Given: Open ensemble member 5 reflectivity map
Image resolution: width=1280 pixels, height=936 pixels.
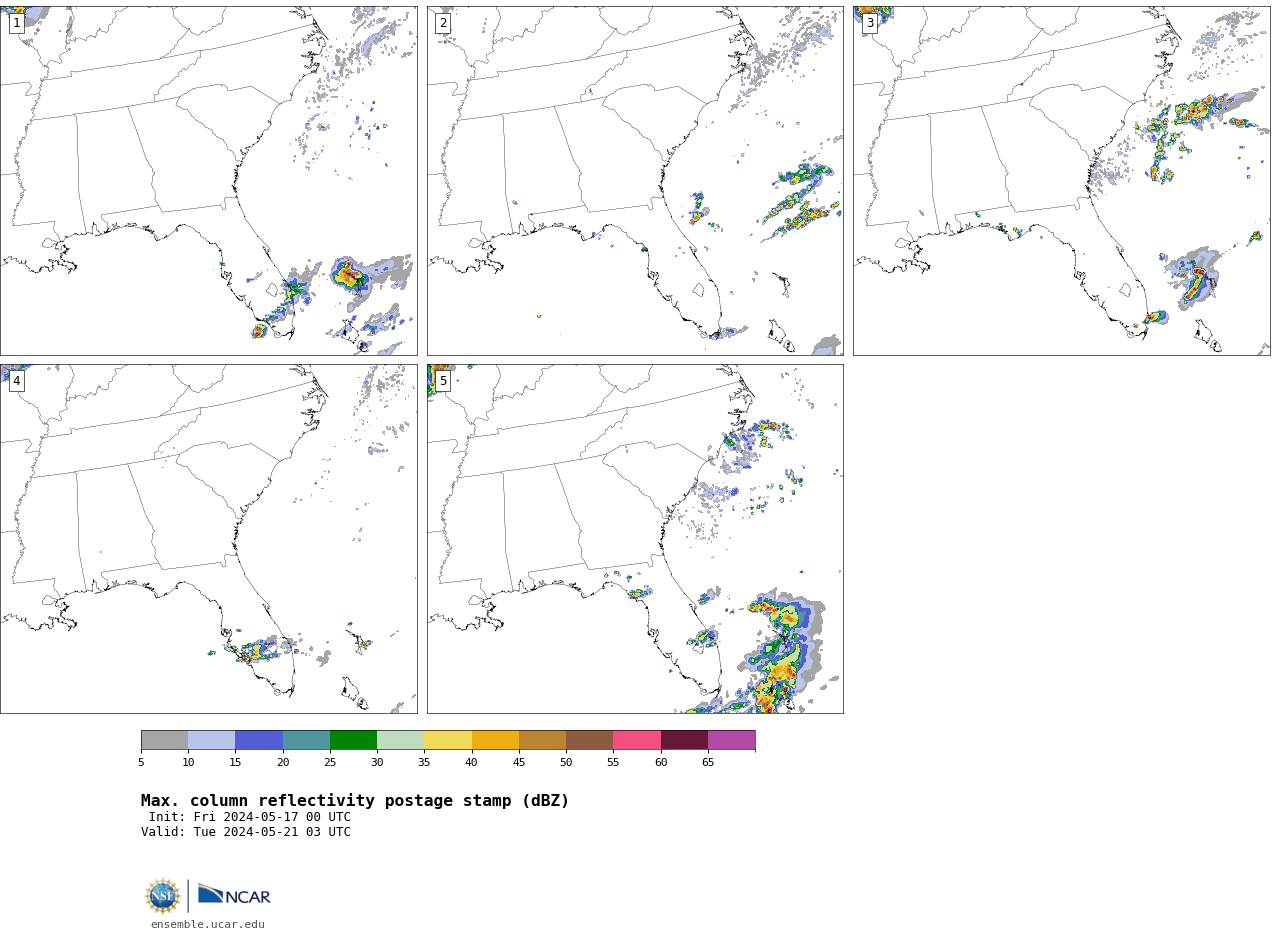Looking at the screenshot, I should [635, 539].
